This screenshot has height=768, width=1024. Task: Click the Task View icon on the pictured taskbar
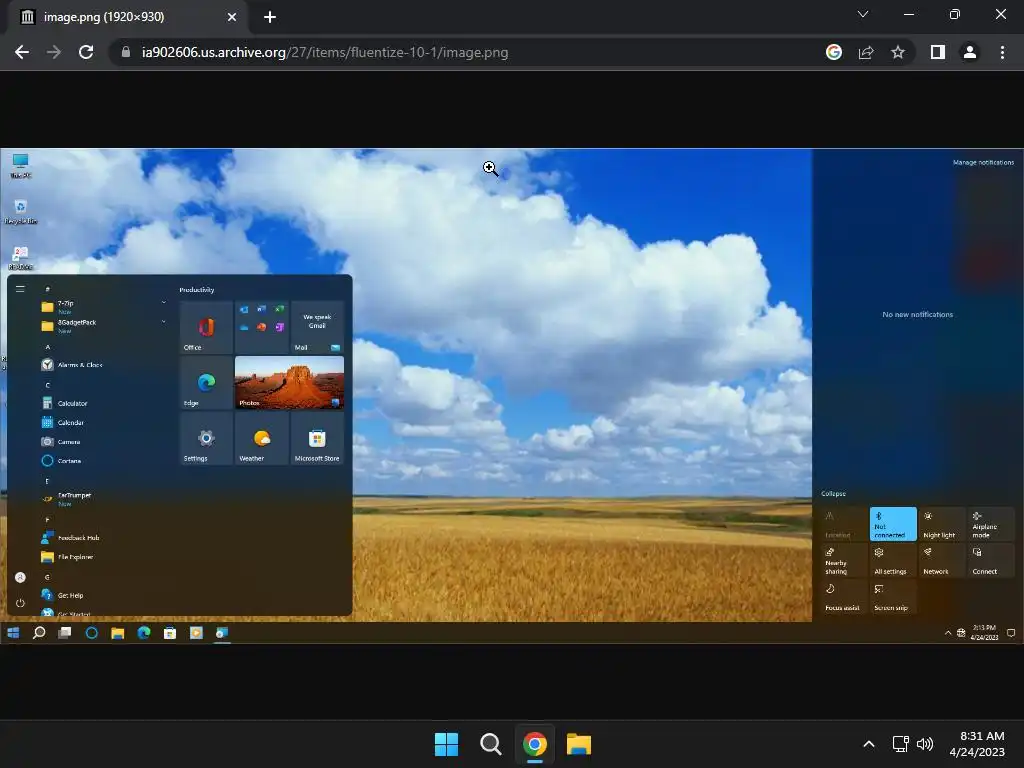[x=65, y=632]
